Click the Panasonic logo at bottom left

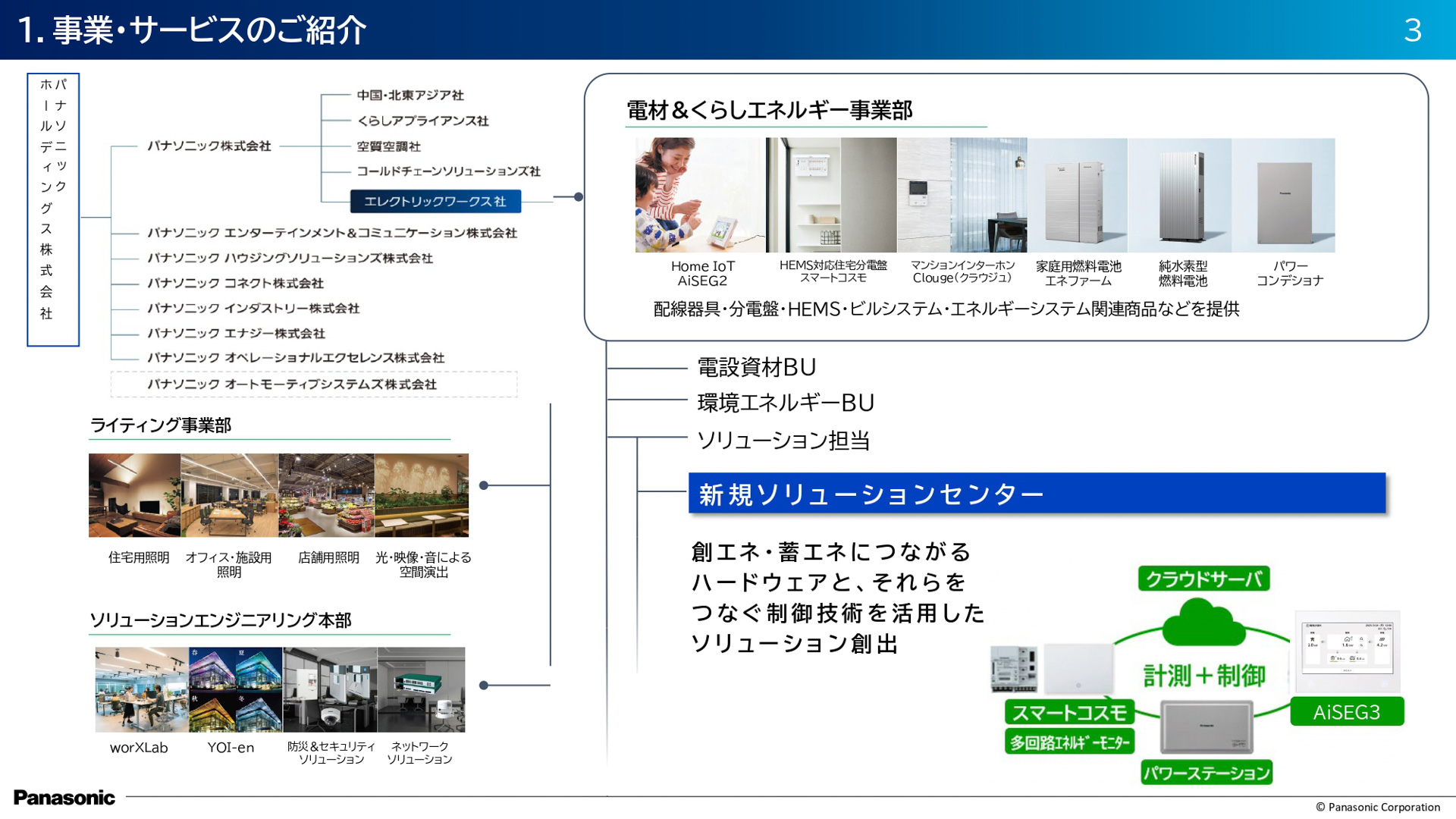(65, 798)
